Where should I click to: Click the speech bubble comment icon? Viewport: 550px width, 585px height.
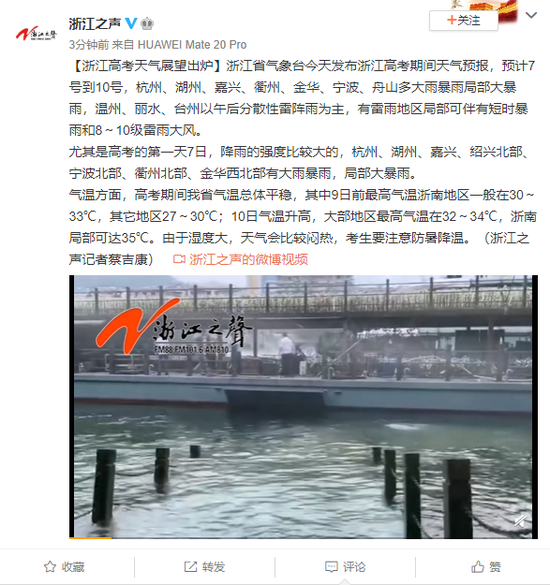pos(331,567)
